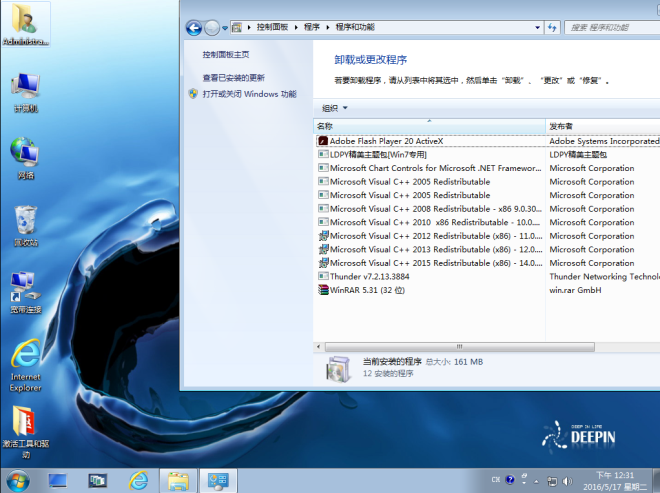Open 控制面板主页 link

[x=226, y=54]
